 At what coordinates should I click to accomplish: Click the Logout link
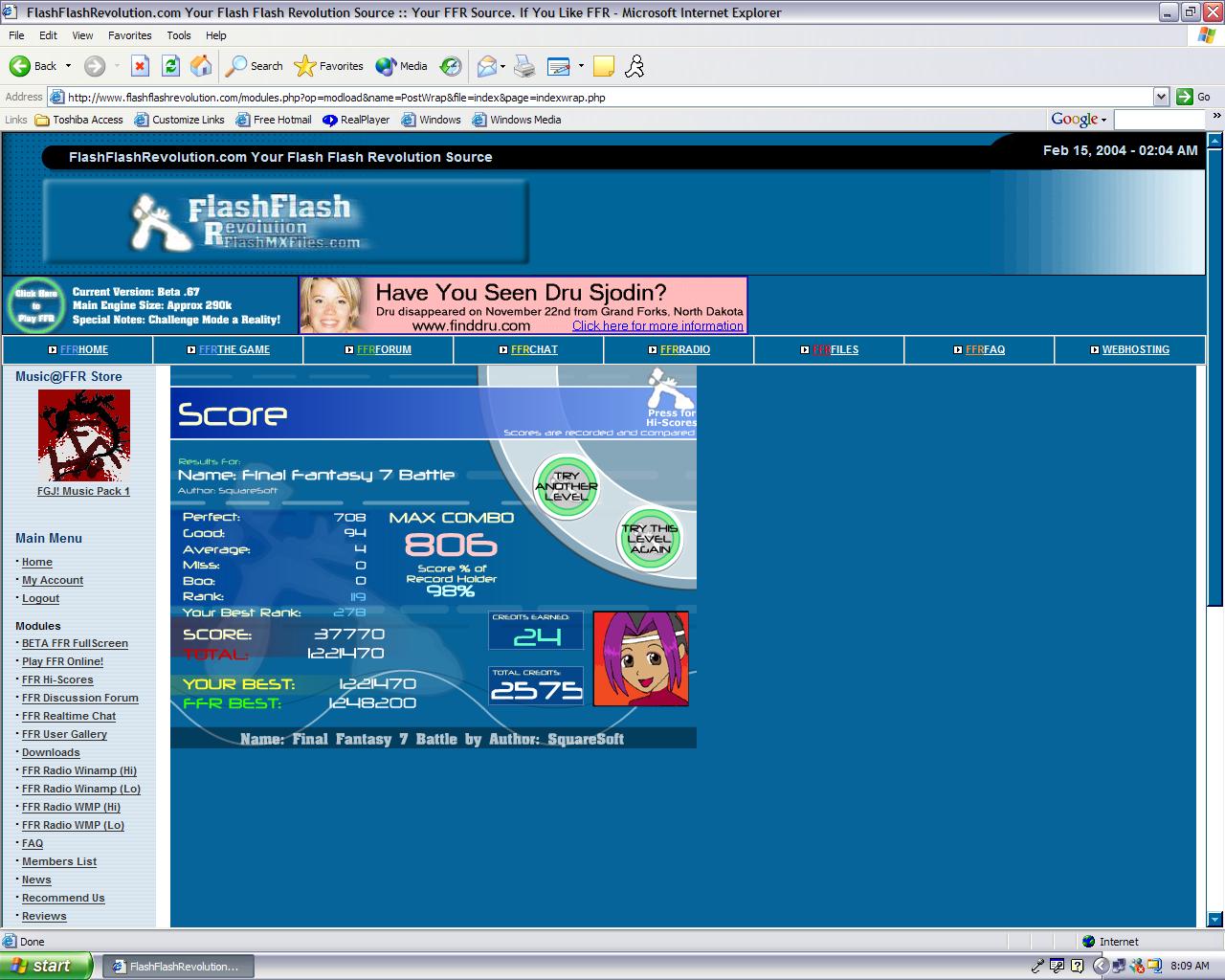40,598
